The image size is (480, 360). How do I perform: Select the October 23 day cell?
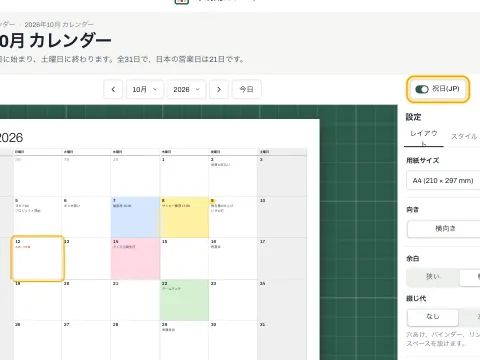point(233,300)
